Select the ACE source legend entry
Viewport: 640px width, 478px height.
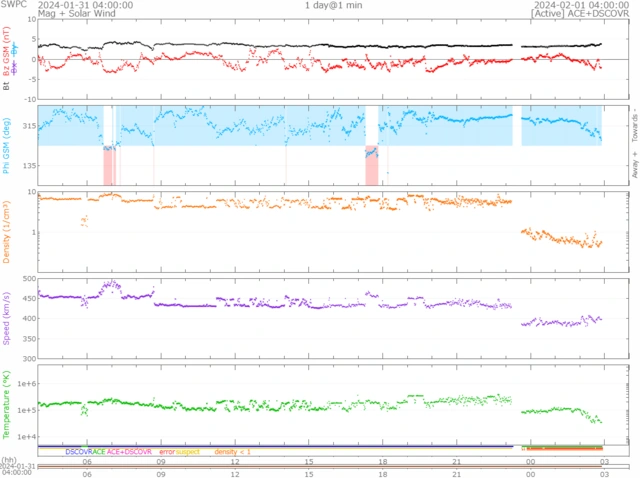point(99,452)
